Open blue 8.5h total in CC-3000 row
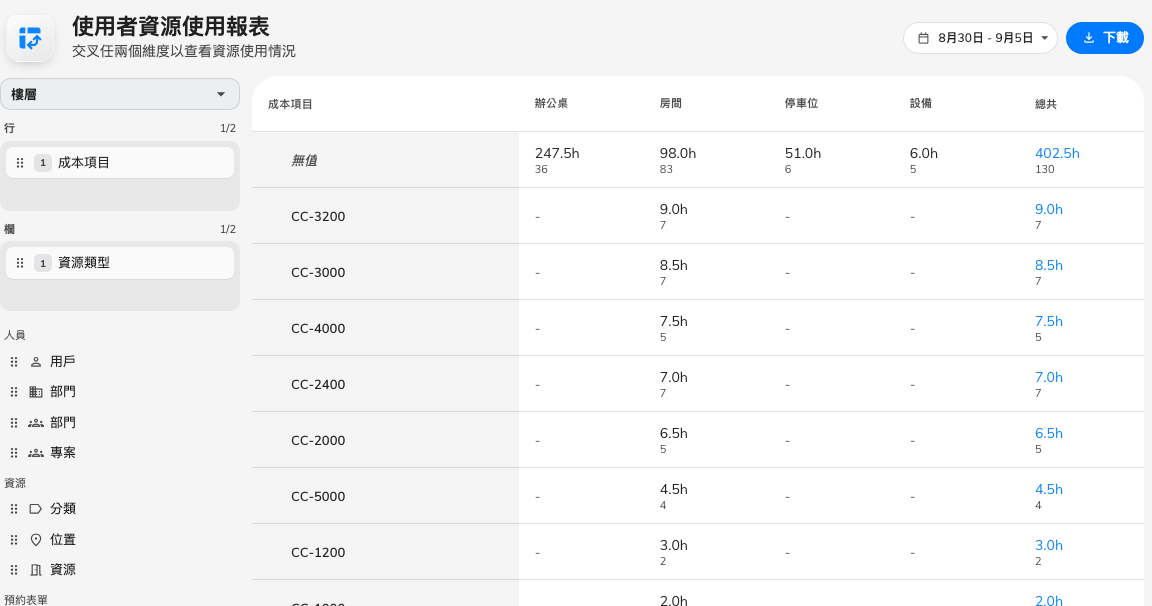The width and height of the screenshot is (1152, 606). 1048,265
